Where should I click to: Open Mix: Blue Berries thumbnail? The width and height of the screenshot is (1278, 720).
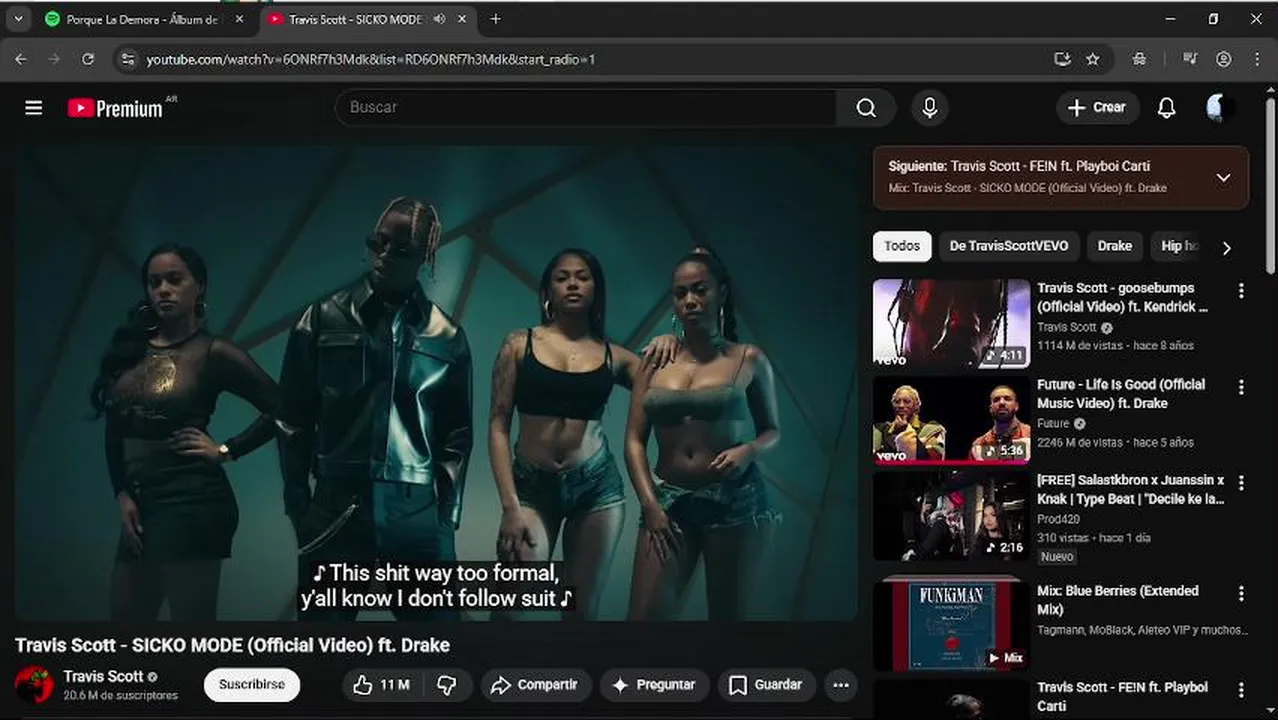(x=951, y=626)
